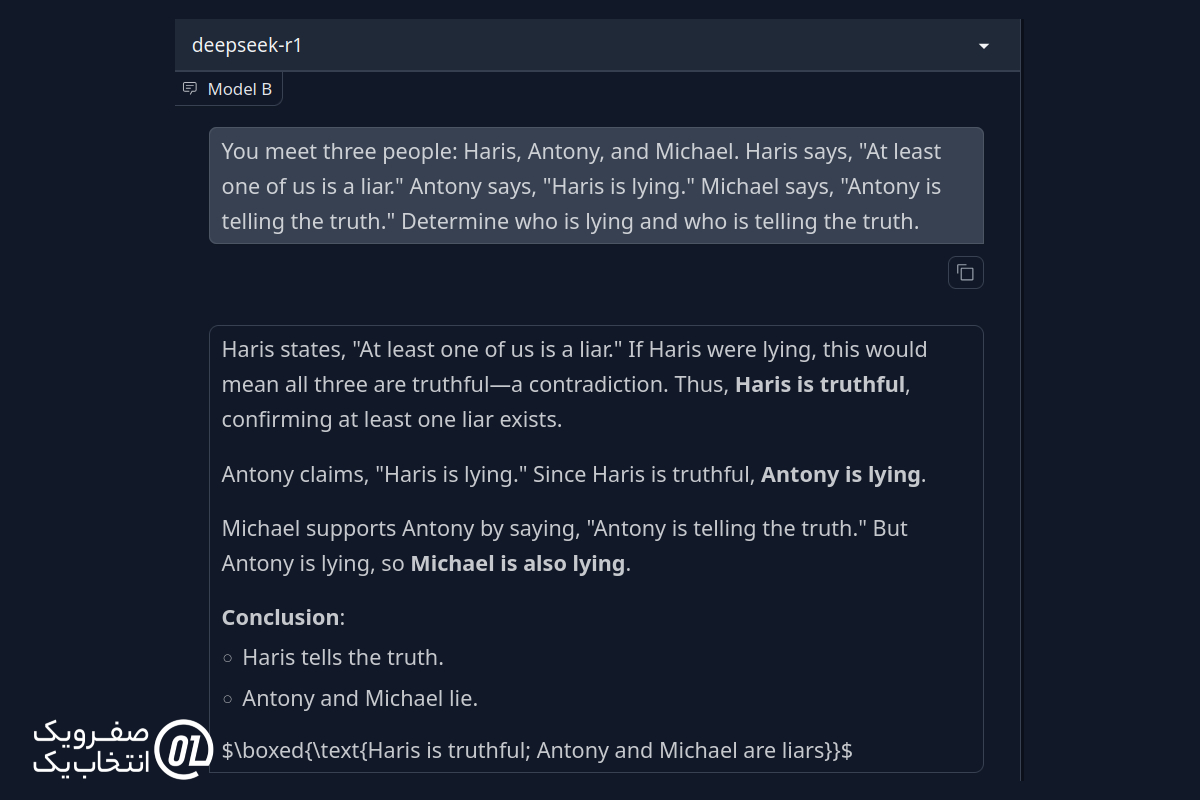Select the Model B label tab
This screenshot has width=1200, height=800.
coord(229,89)
